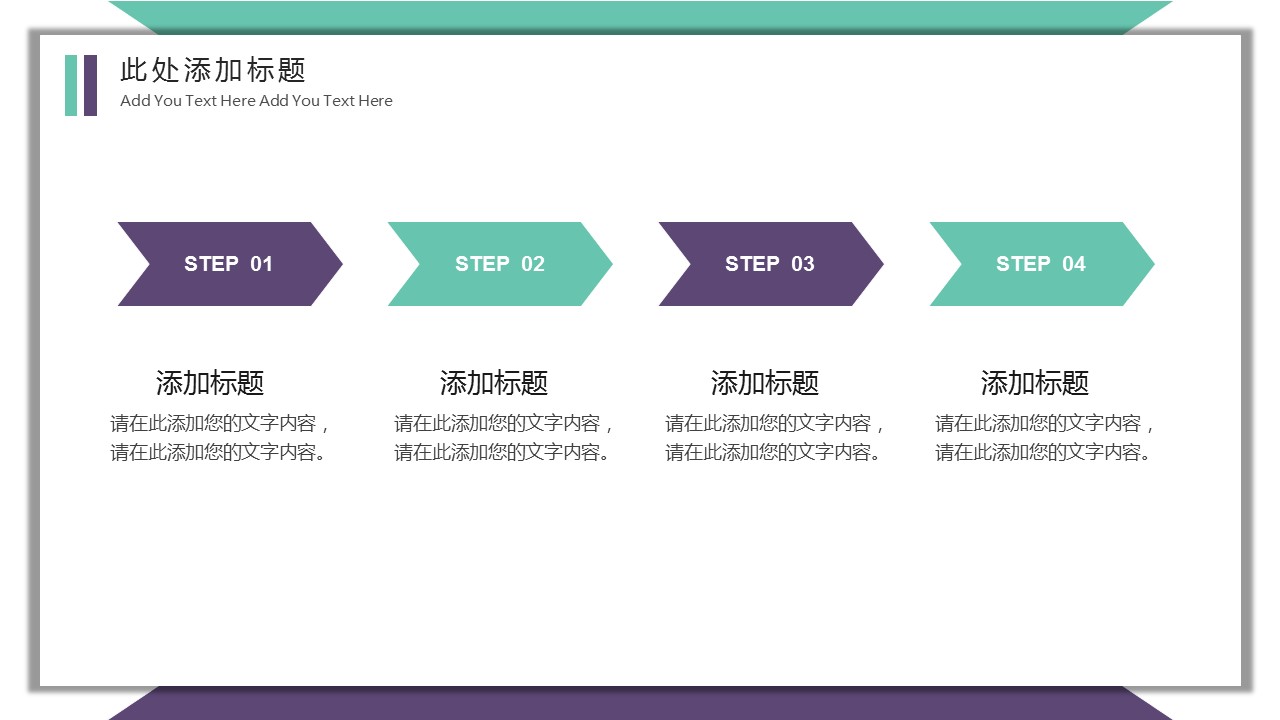Click the purple banner shape at slide bottom

coord(640,704)
